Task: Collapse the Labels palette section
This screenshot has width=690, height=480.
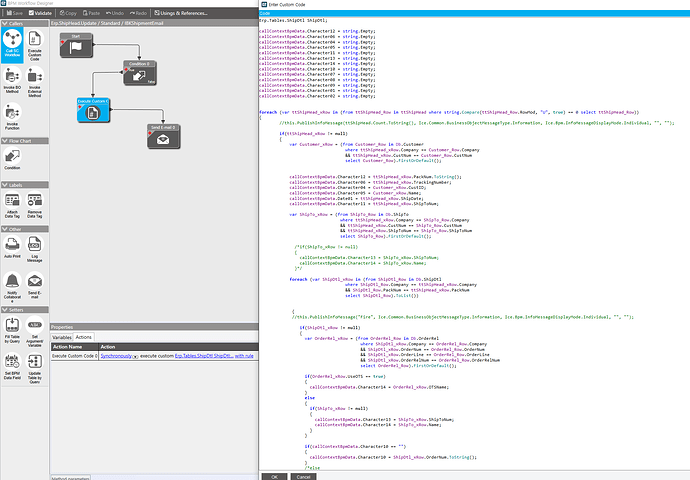Action: coord(5,185)
